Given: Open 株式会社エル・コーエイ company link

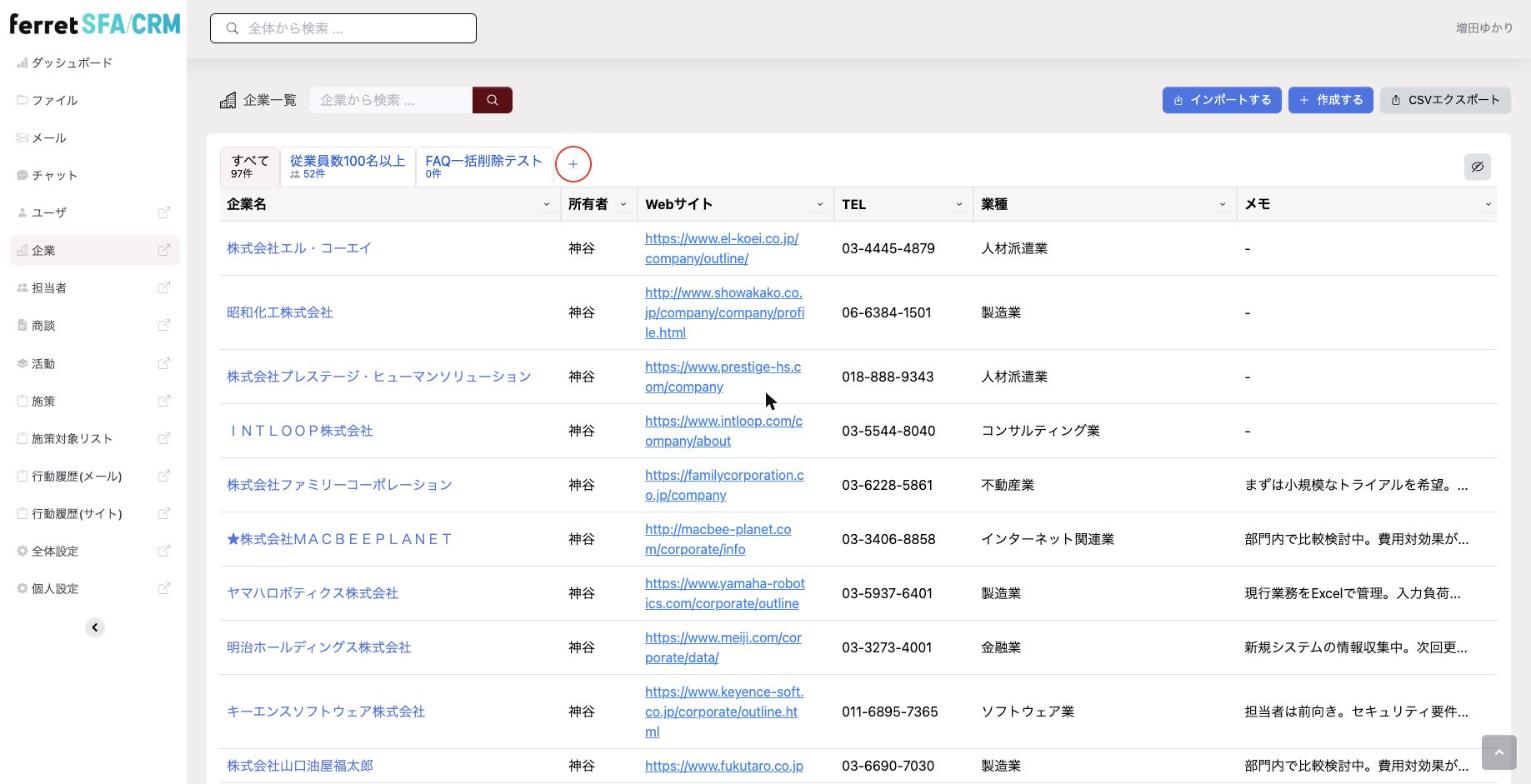Looking at the screenshot, I should [299, 248].
